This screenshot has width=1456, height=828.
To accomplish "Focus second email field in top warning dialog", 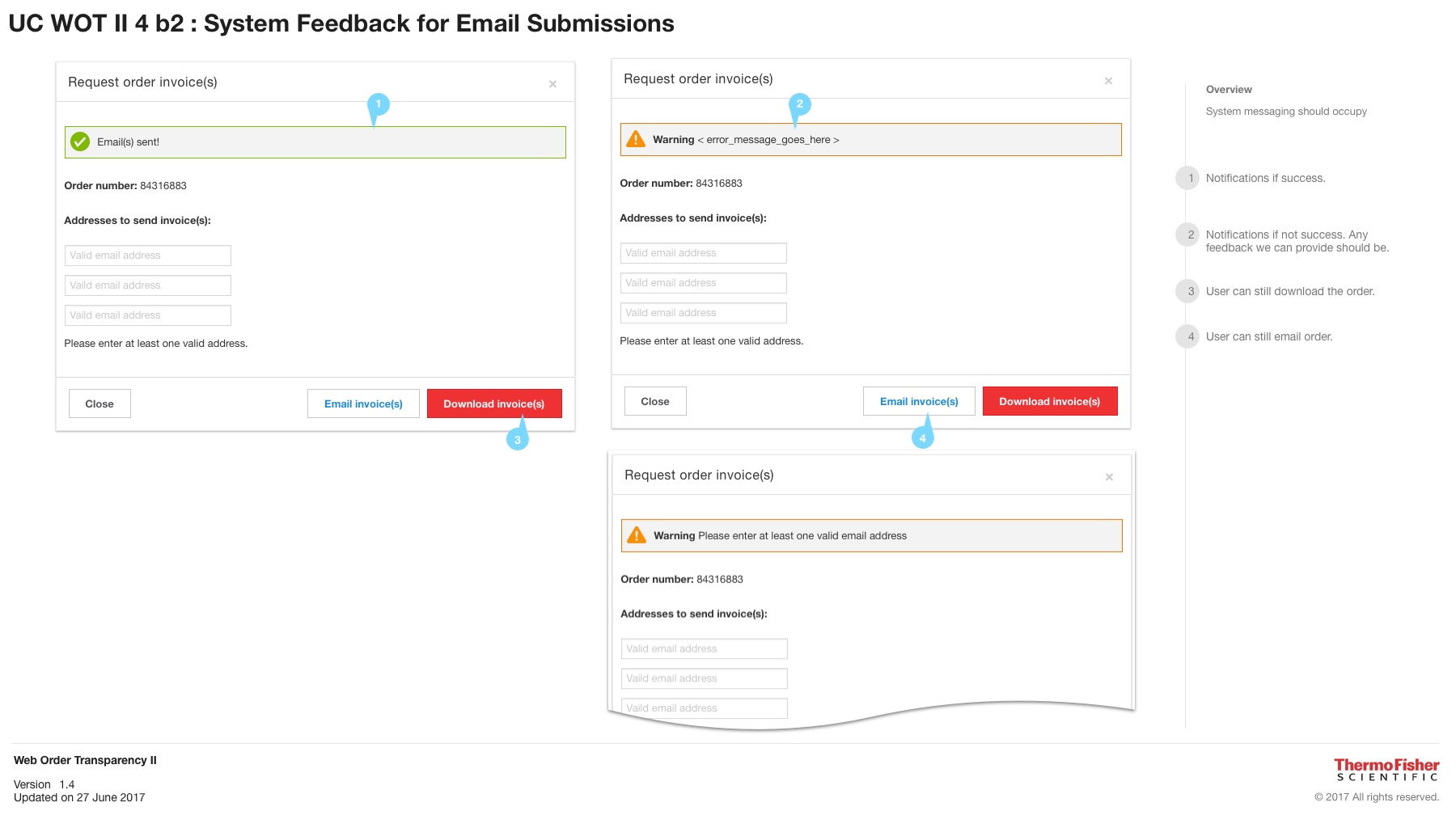I will pyautogui.click(x=703, y=283).
